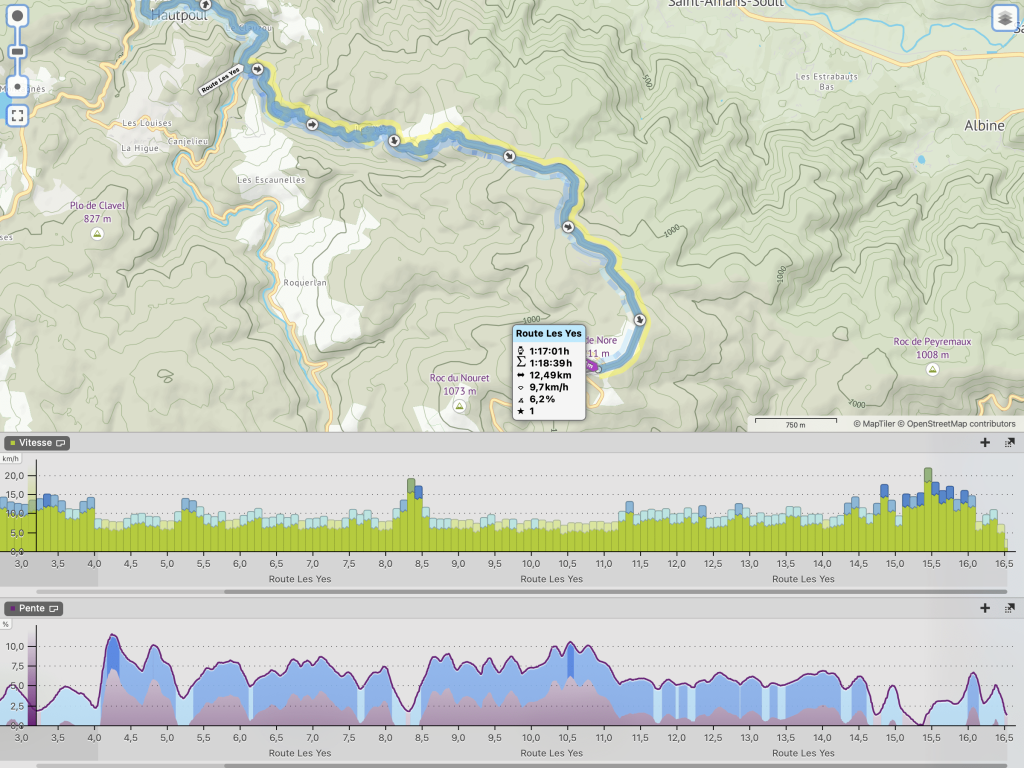Add a chart from Vitesse panel plus

click(x=985, y=442)
